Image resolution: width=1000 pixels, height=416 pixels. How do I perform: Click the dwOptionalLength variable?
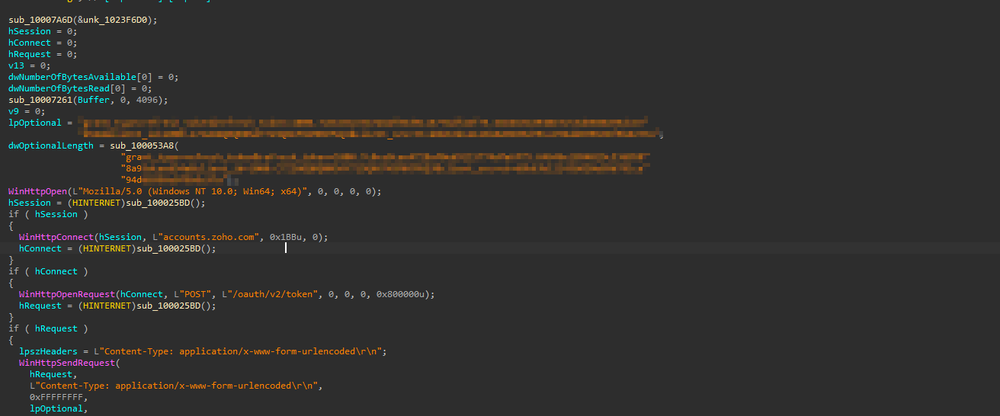click(x=53, y=146)
